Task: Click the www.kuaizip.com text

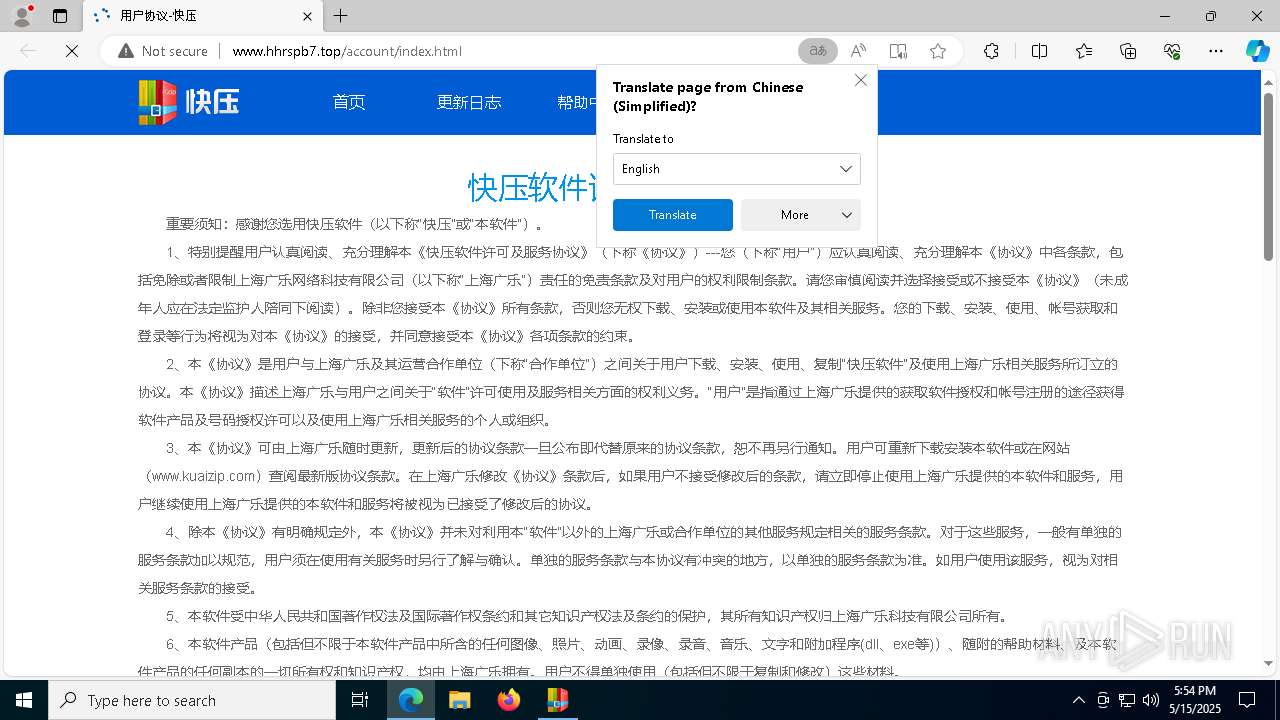Action: pyautogui.click(x=203, y=476)
